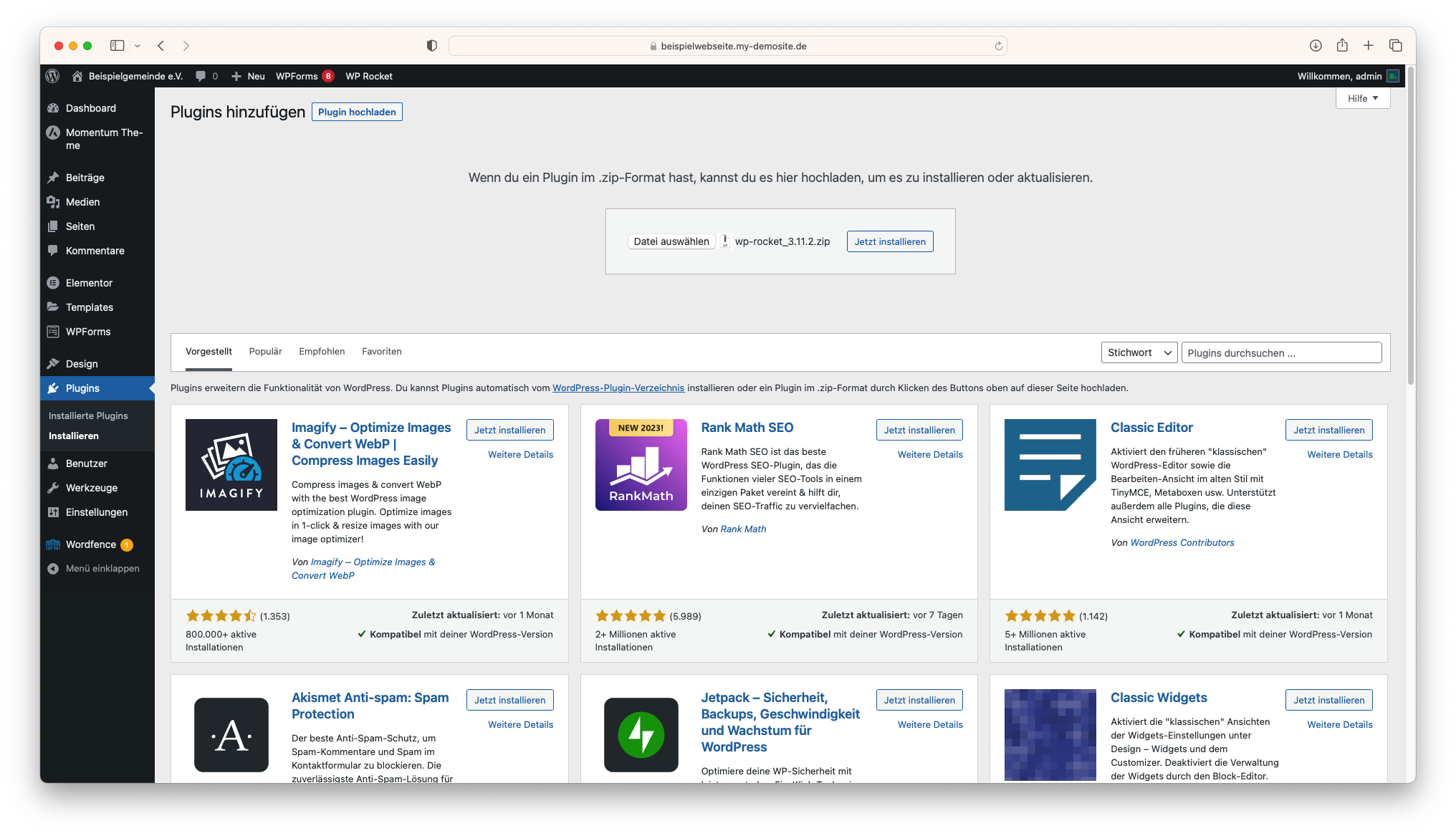Open the WordPress Contributors author link
The width and height of the screenshot is (1456, 836).
click(1182, 542)
